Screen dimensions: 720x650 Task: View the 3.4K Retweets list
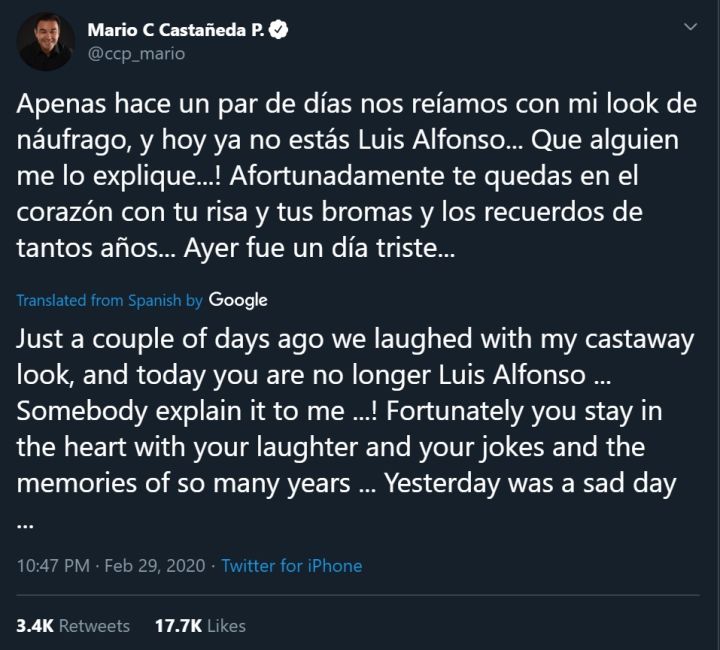[73, 626]
